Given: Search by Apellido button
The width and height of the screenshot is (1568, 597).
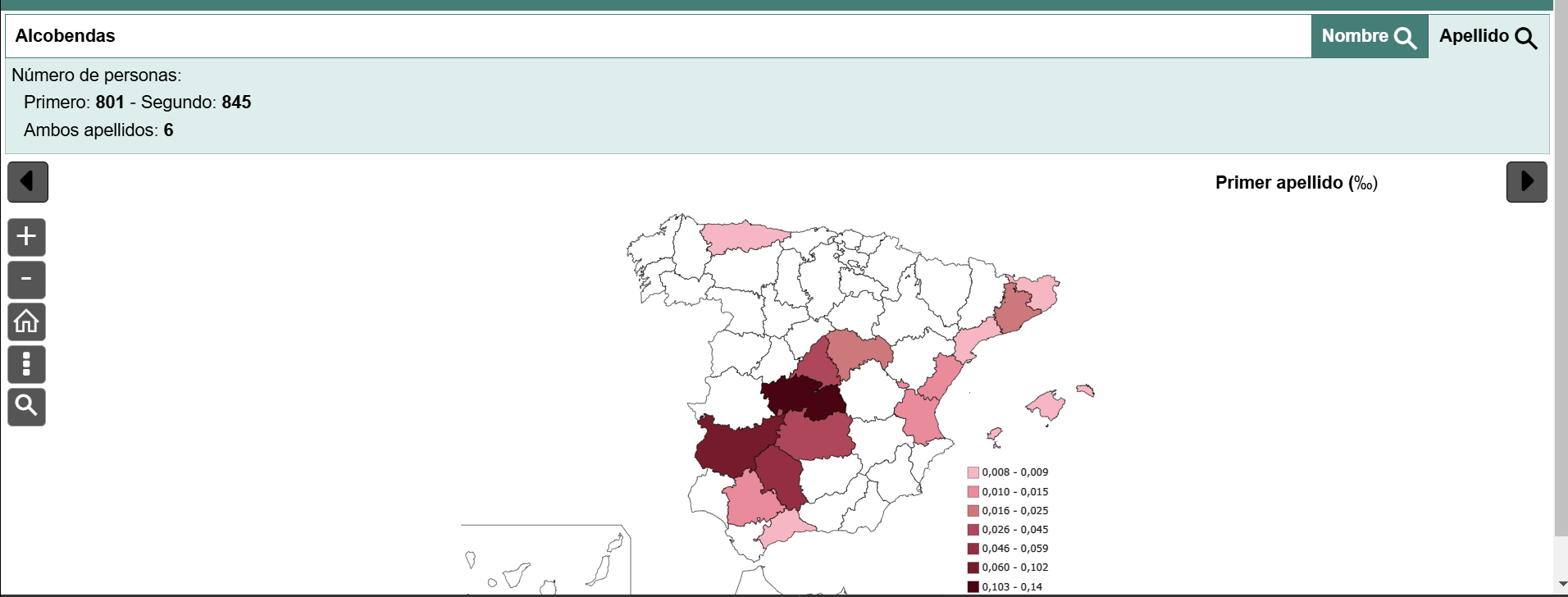Looking at the screenshot, I should tap(1488, 36).
